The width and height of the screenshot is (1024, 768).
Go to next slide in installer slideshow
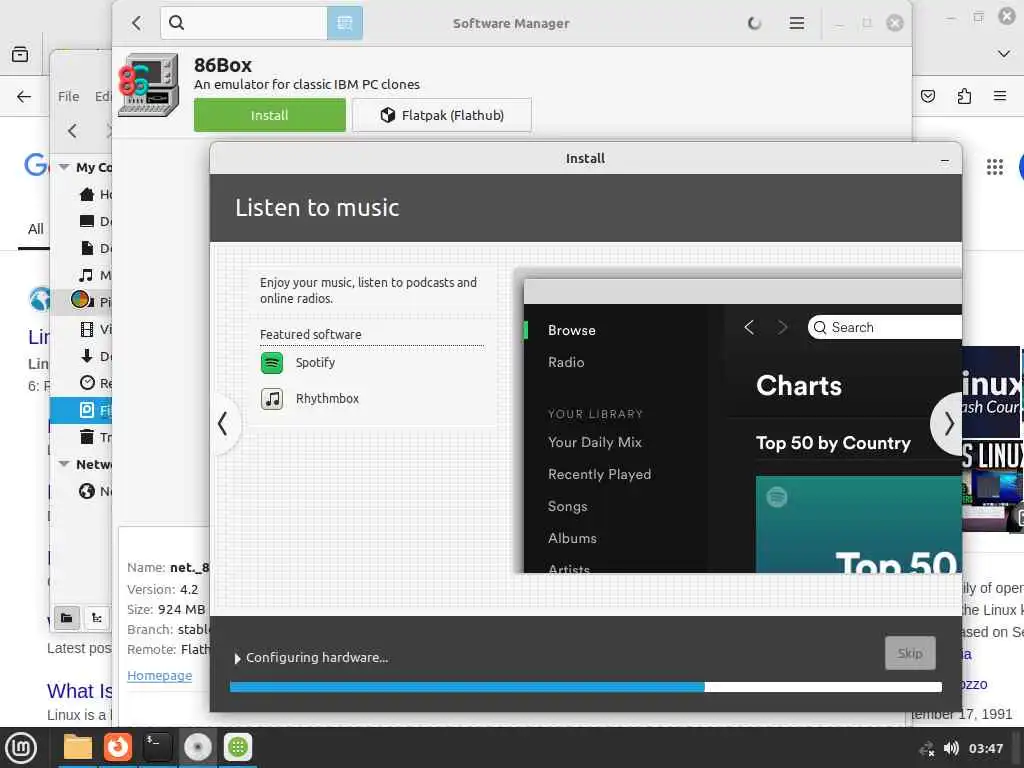click(x=948, y=424)
